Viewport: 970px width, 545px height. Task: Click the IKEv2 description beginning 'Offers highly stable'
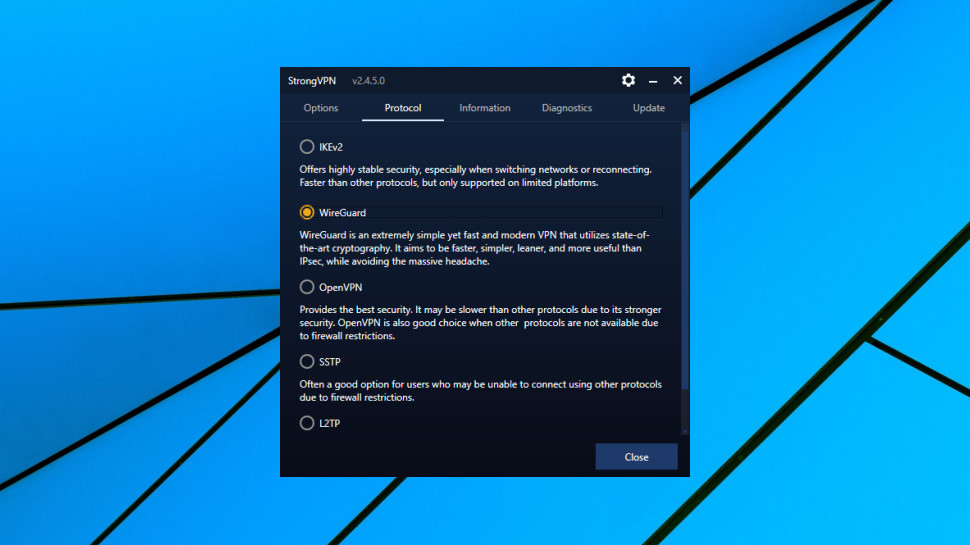click(475, 176)
